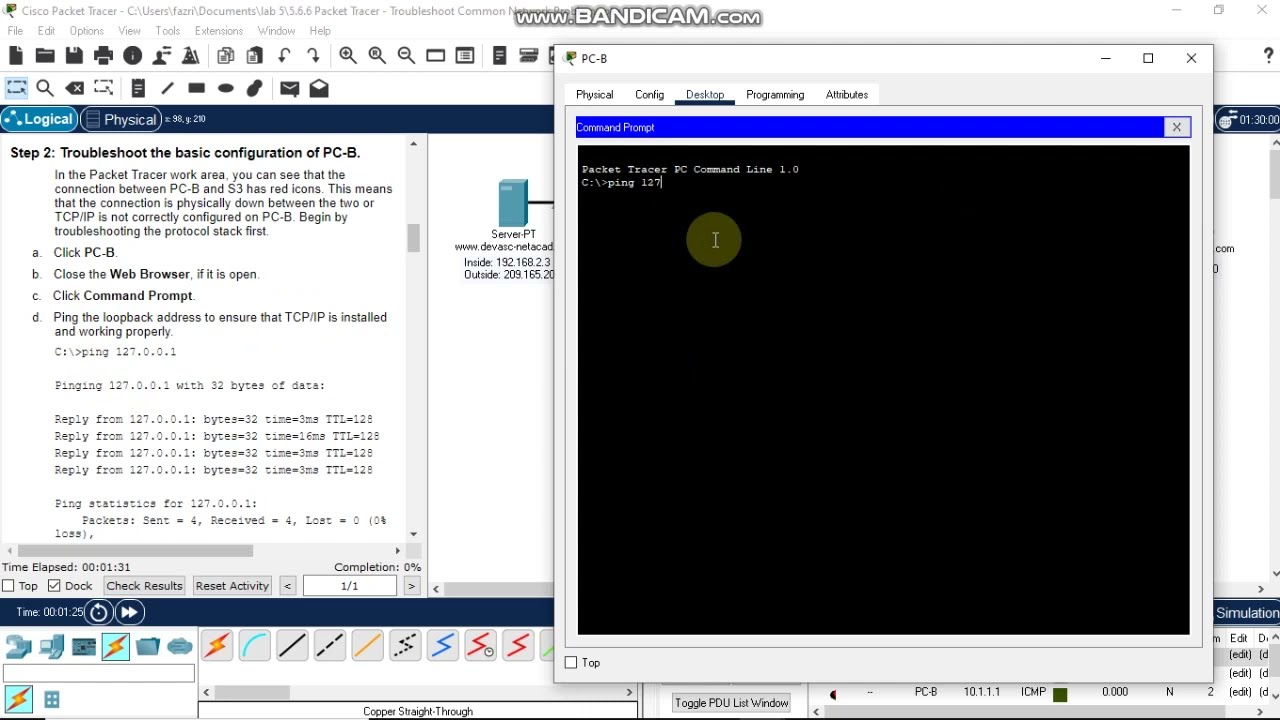Image resolution: width=1280 pixels, height=720 pixels.
Task: Switch to Simulation mode
Action: [x=1246, y=613]
